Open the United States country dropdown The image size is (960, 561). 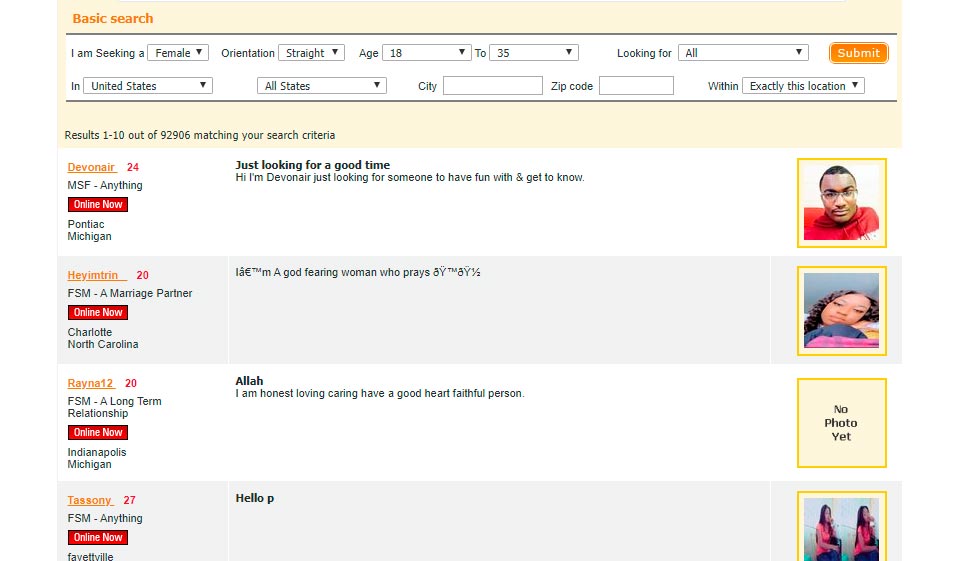tap(148, 86)
